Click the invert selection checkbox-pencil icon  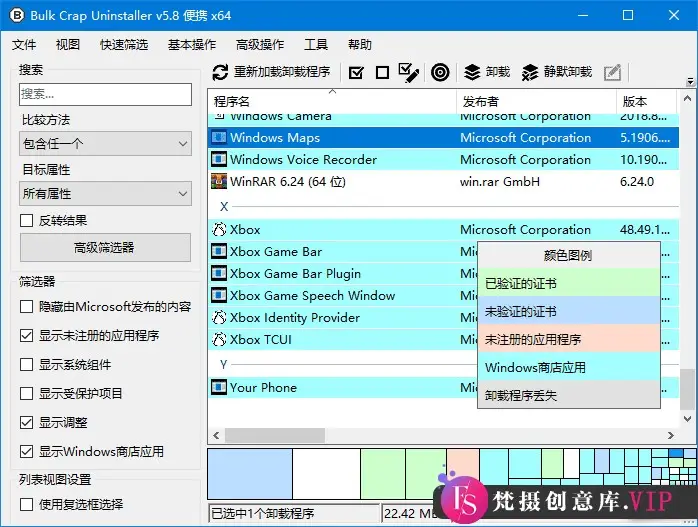(409, 72)
